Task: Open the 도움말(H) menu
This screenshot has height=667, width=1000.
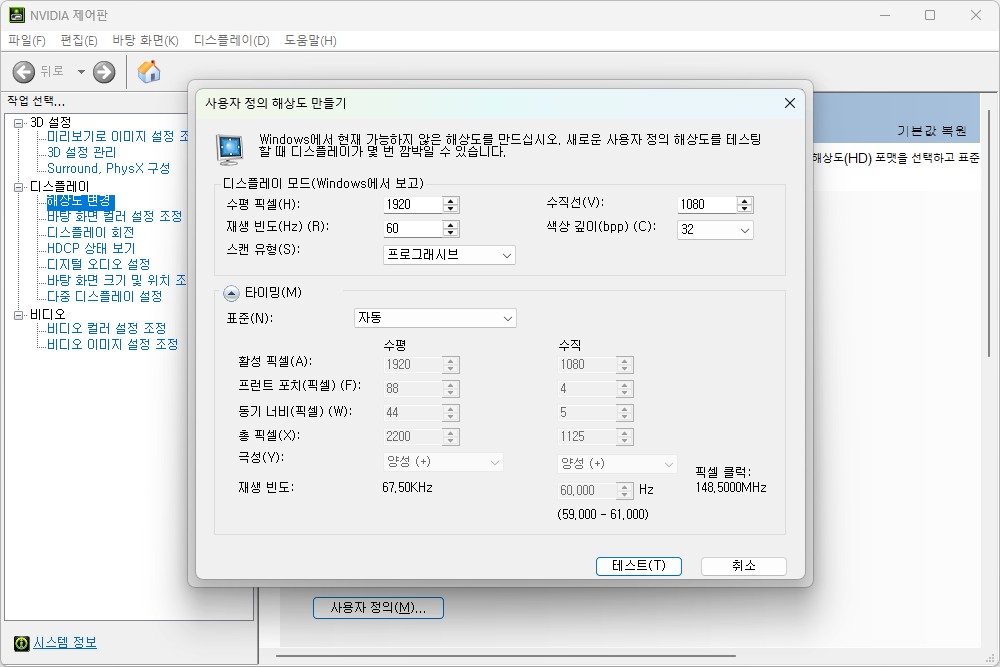Action: [x=310, y=41]
